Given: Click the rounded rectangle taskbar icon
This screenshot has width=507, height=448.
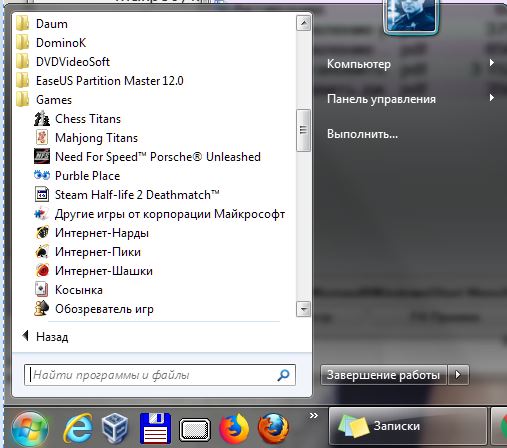Looking at the screenshot, I should pyautogui.click(x=195, y=429).
